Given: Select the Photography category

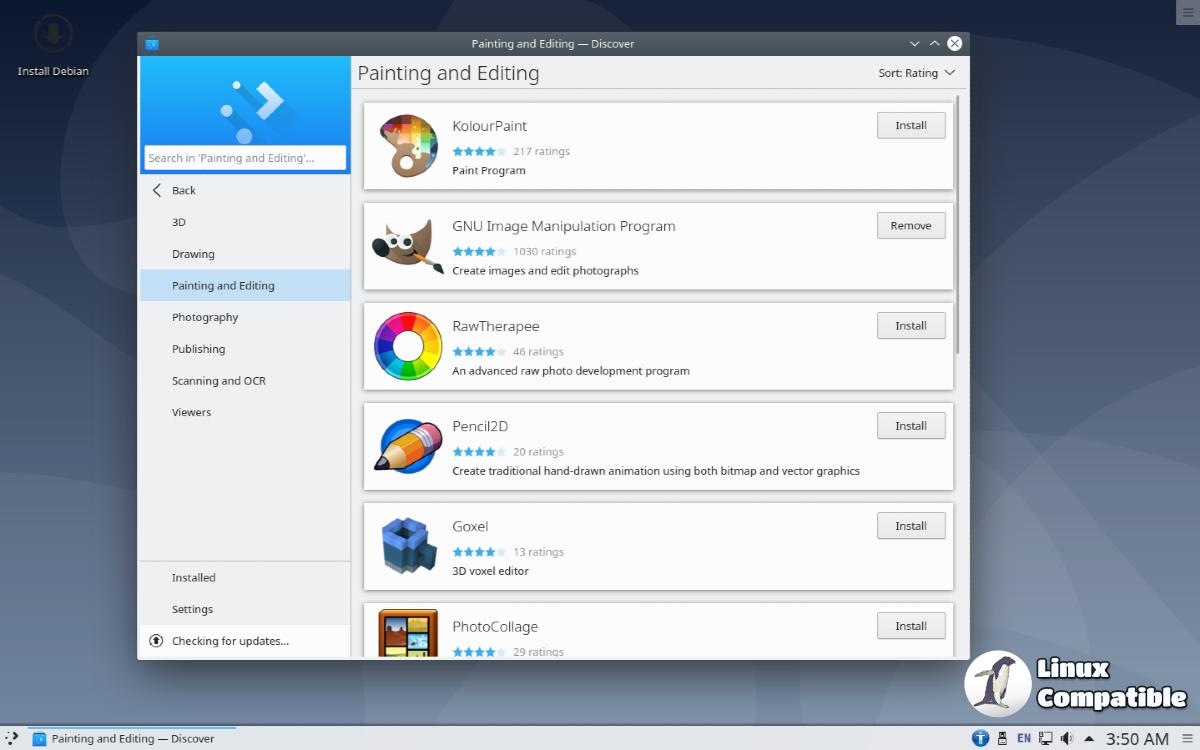Looking at the screenshot, I should point(205,317).
